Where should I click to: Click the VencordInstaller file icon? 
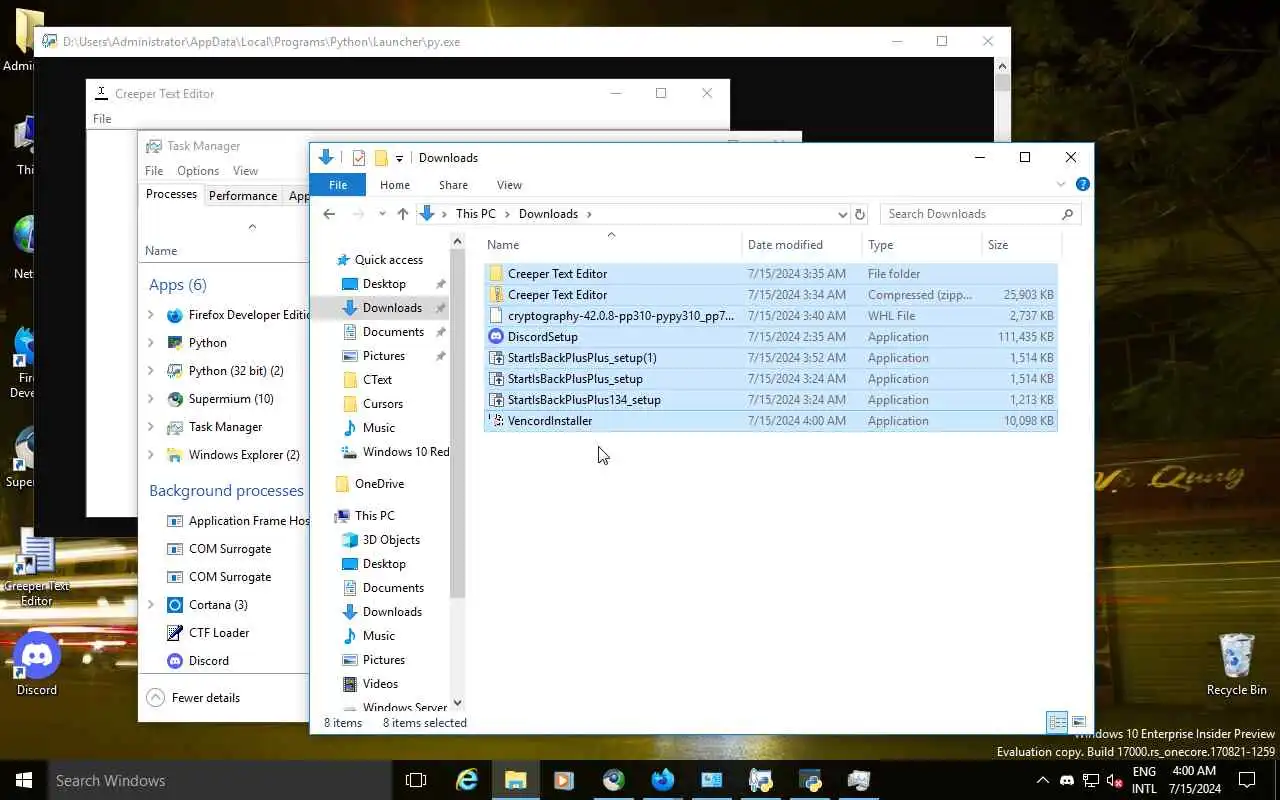pyautogui.click(x=496, y=421)
